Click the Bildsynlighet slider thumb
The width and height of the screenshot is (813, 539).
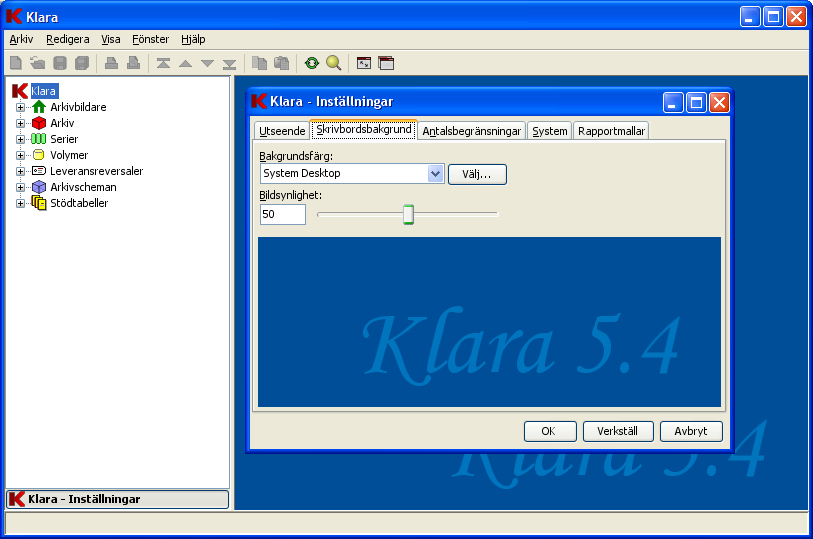click(409, 214)
